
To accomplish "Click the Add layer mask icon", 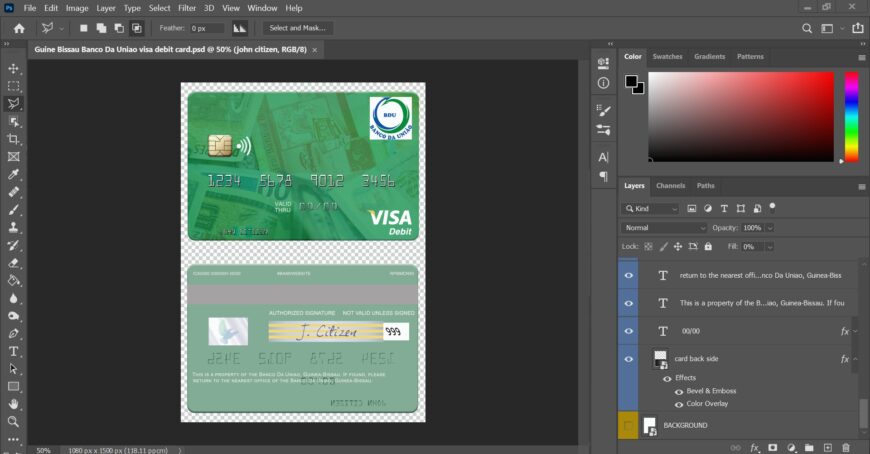I will coord(772,447).
